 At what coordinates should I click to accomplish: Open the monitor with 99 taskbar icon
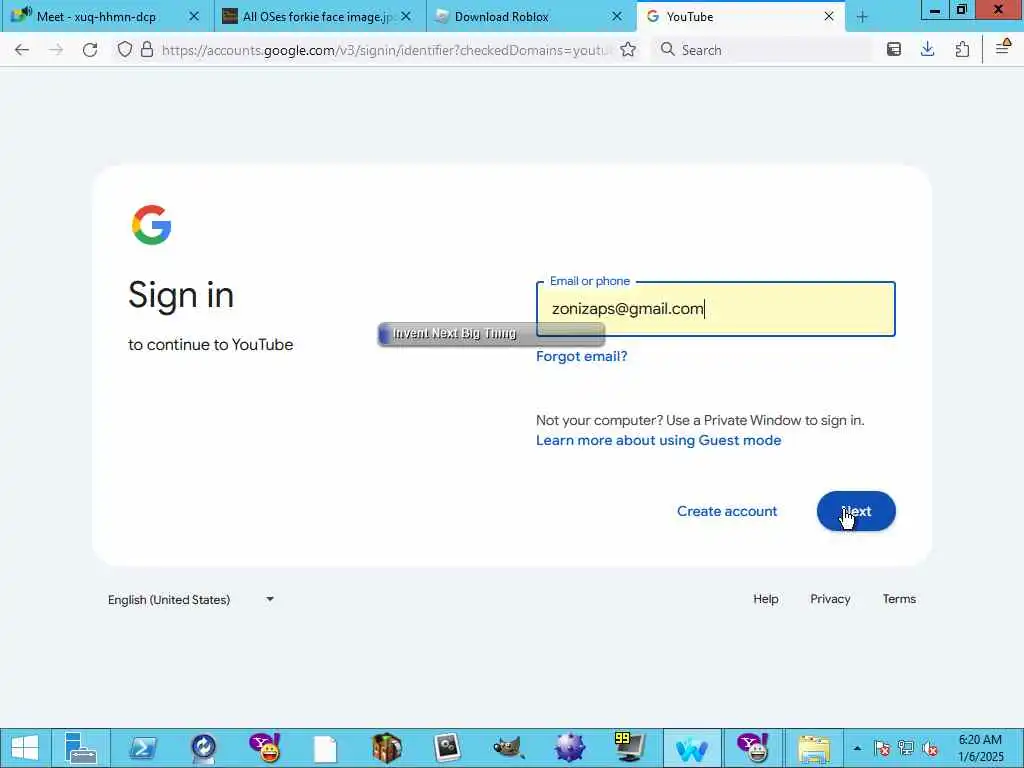click(630, 748)
